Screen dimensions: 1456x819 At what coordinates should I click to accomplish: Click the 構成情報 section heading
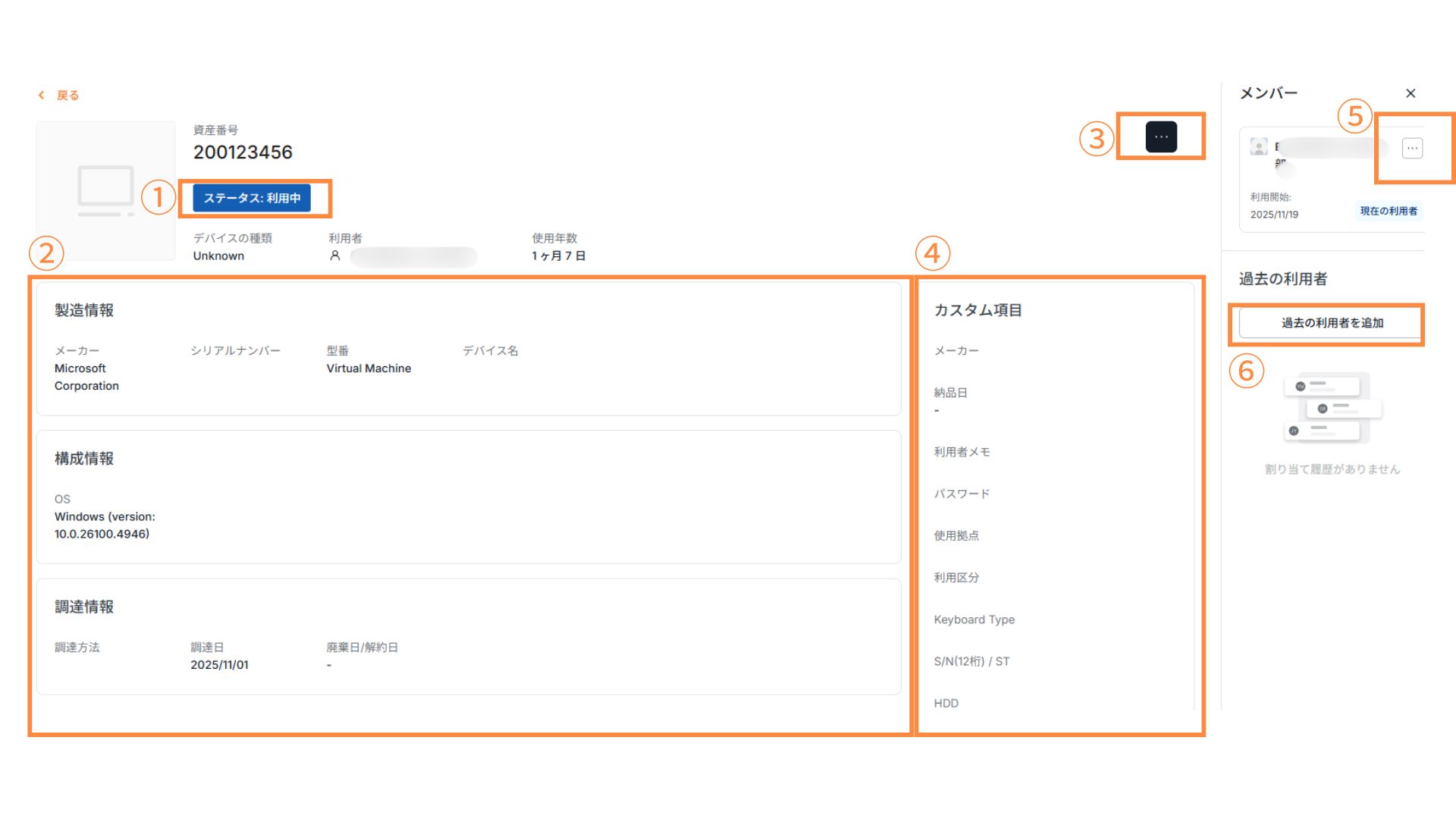pos(84,459)
